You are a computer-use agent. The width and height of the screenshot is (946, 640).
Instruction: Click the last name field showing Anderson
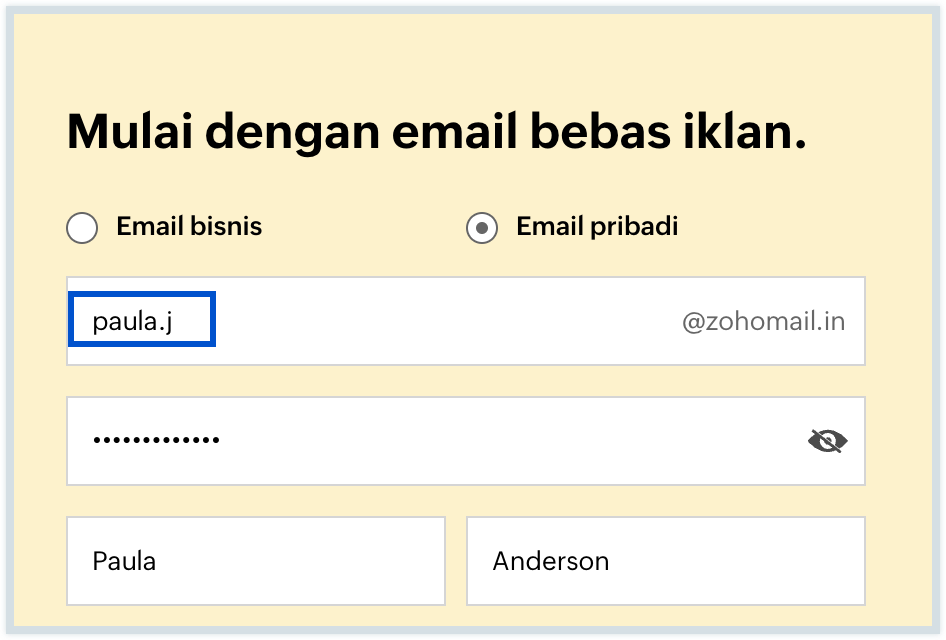(x=665, y=561)
